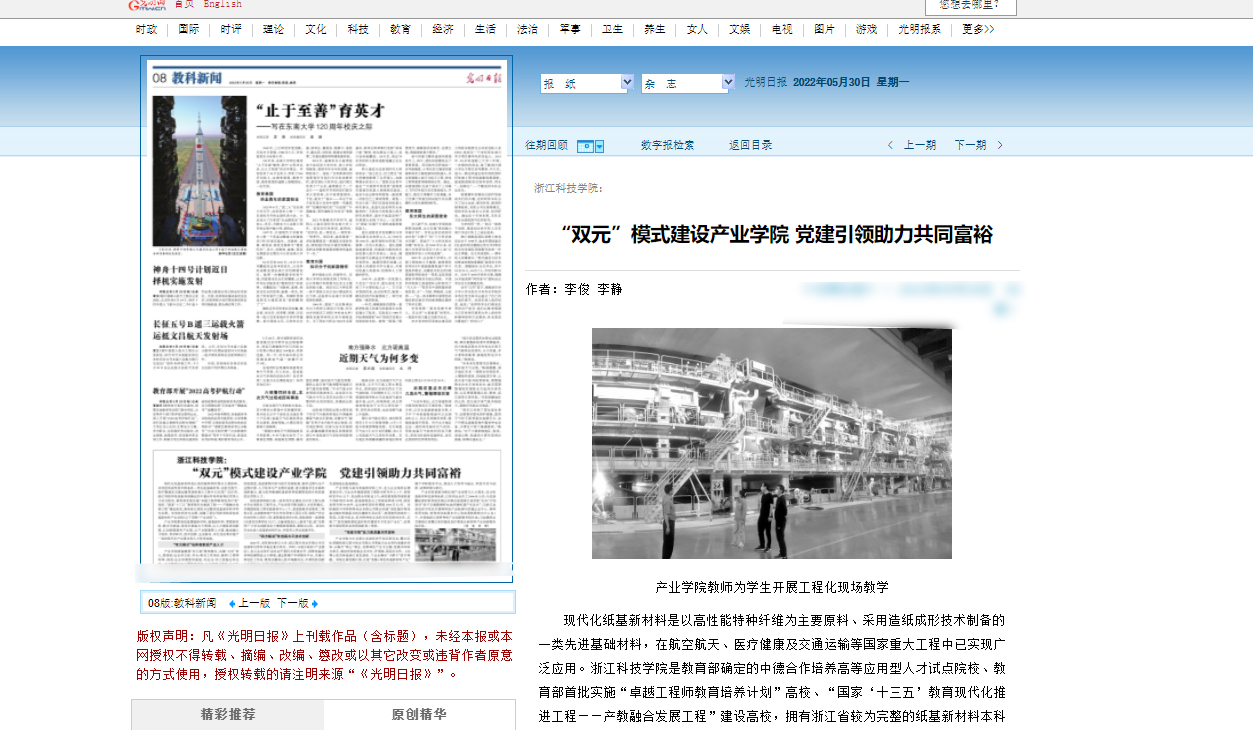This screenshot has width=1253, height=743.
Task: Click the rocket launch photo on newspaper page
Action: click(x=199, y=170)
